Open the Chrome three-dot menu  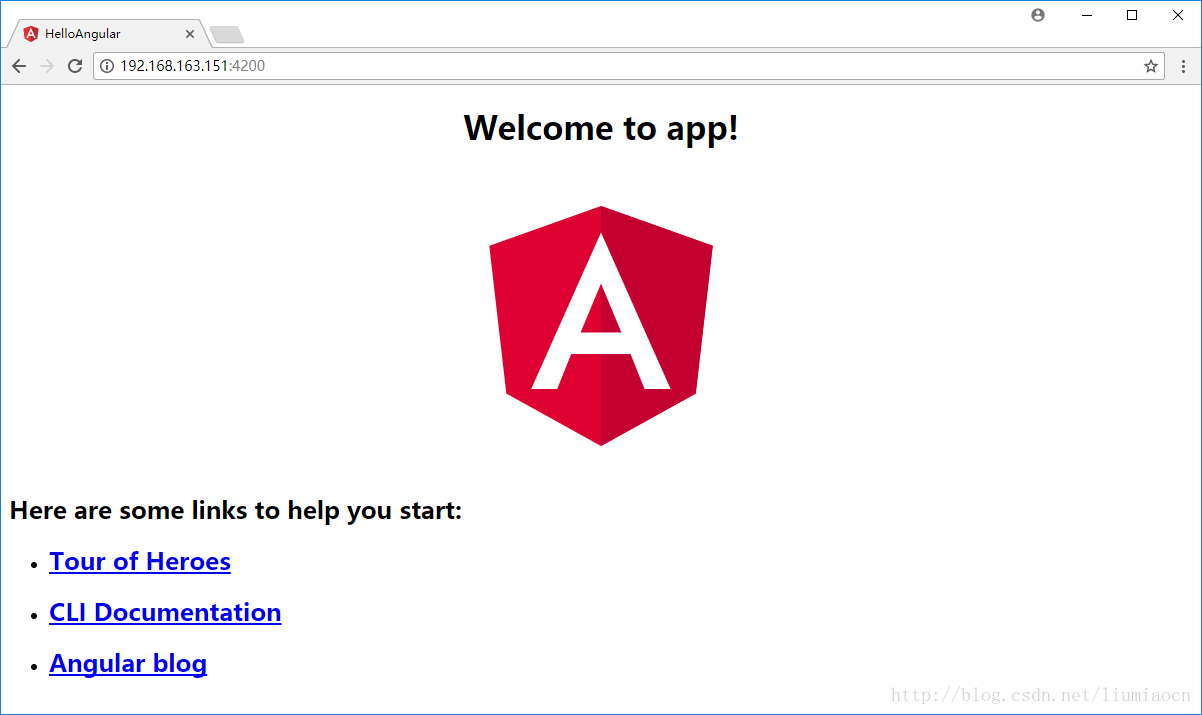coord(1183,66)
